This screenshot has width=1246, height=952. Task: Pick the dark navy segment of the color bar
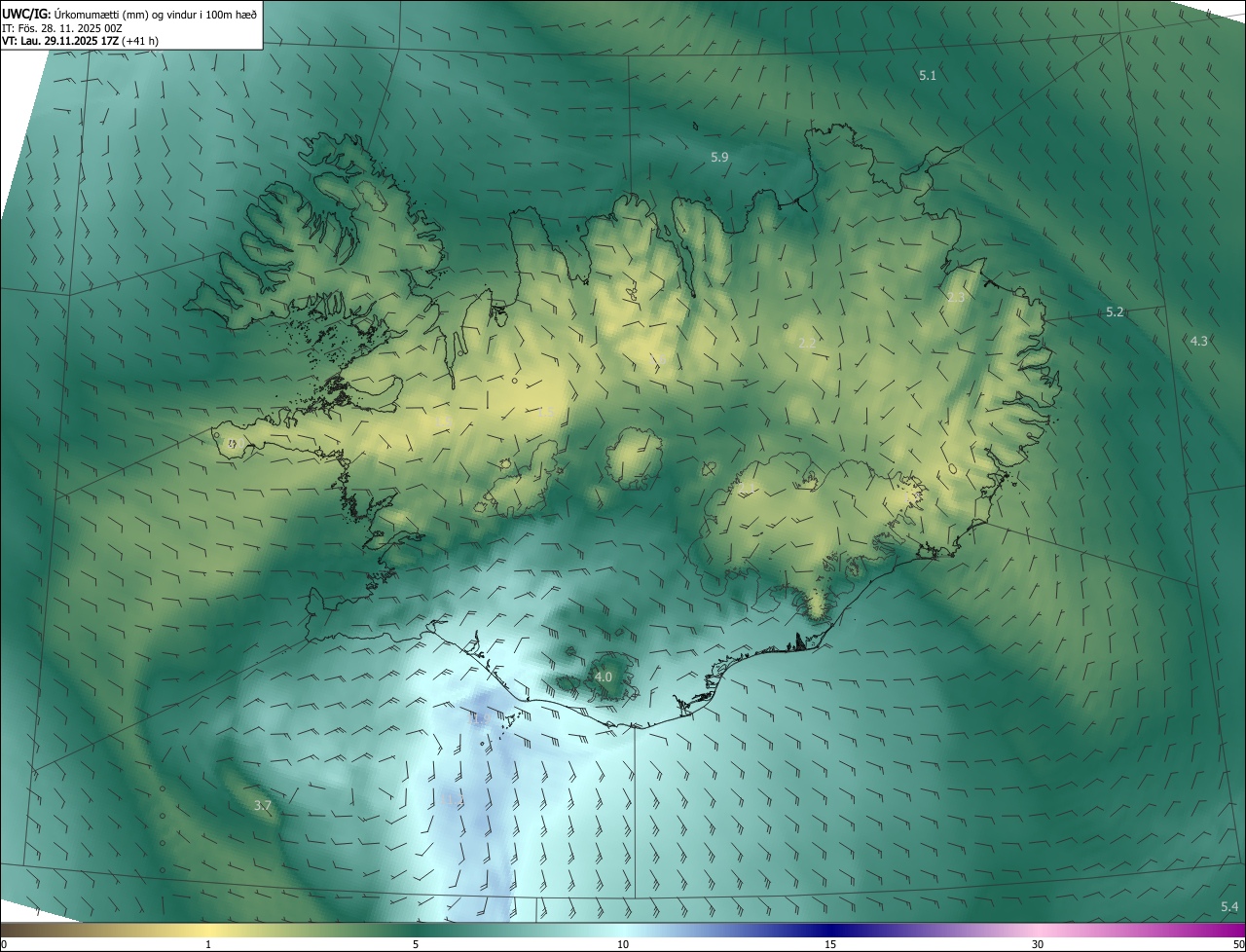click(x=830, y=930)
